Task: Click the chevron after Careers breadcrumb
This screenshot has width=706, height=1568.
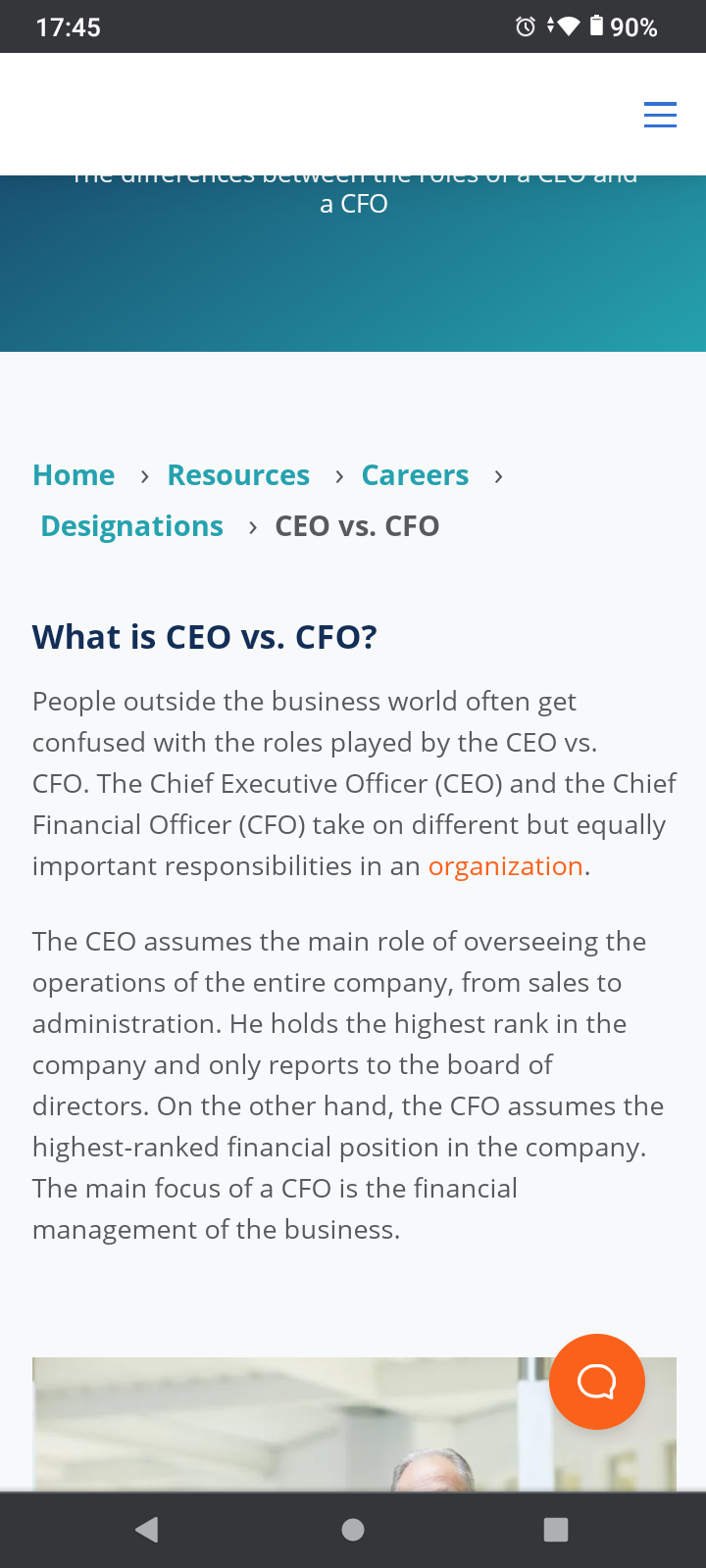Action: (x=498, y=476)
